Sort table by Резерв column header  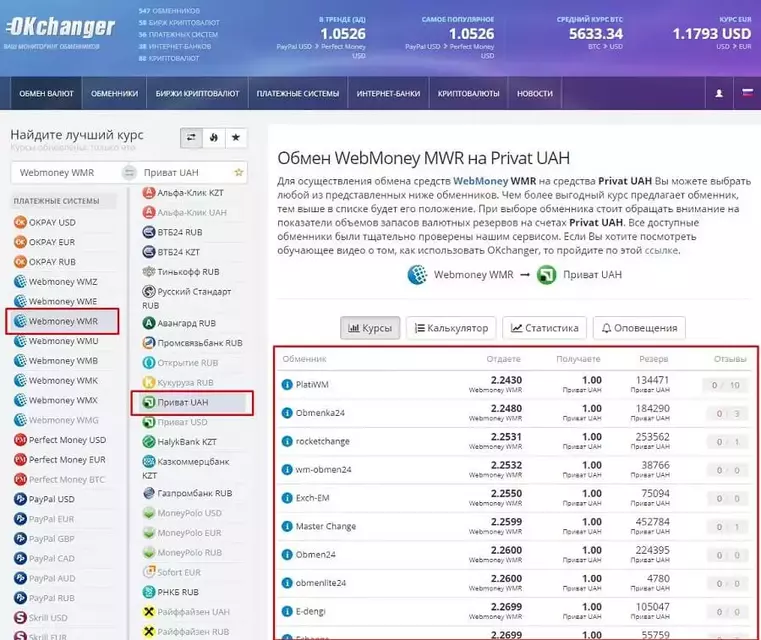click(653, 359)
